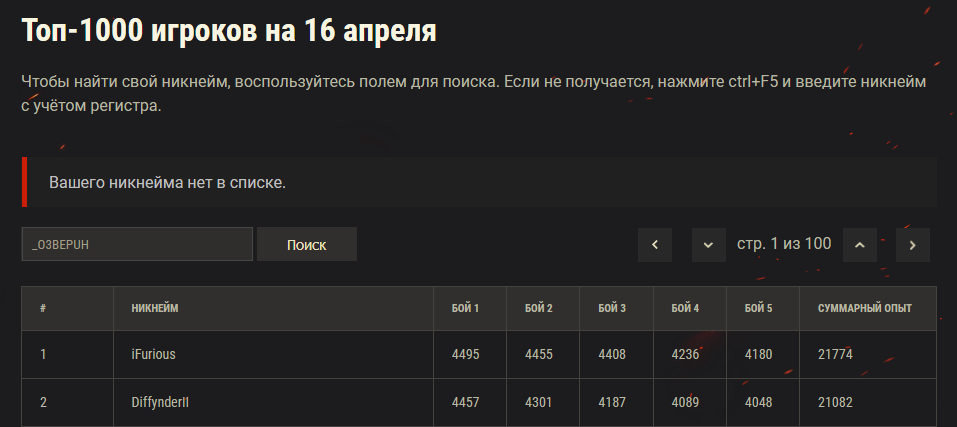
Task: Click the down chevron pagination button
Action: coord(709,245)
